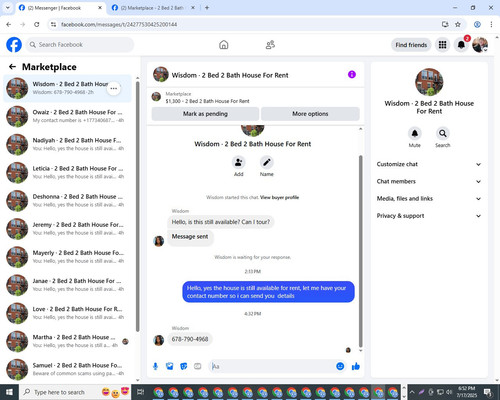Viewport: 500px width, 400px height.
Task: Choose a GIF icon in composer
Action: [198, 366]
